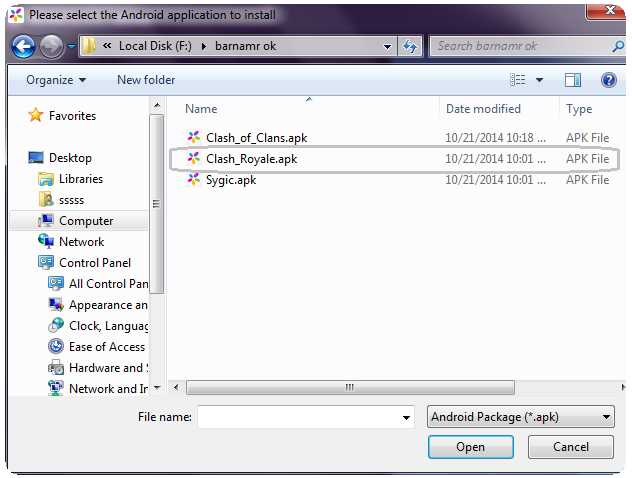Select Network and Internet entry
Viewport: 632px width, 478px height.
(x=108, y=389)
